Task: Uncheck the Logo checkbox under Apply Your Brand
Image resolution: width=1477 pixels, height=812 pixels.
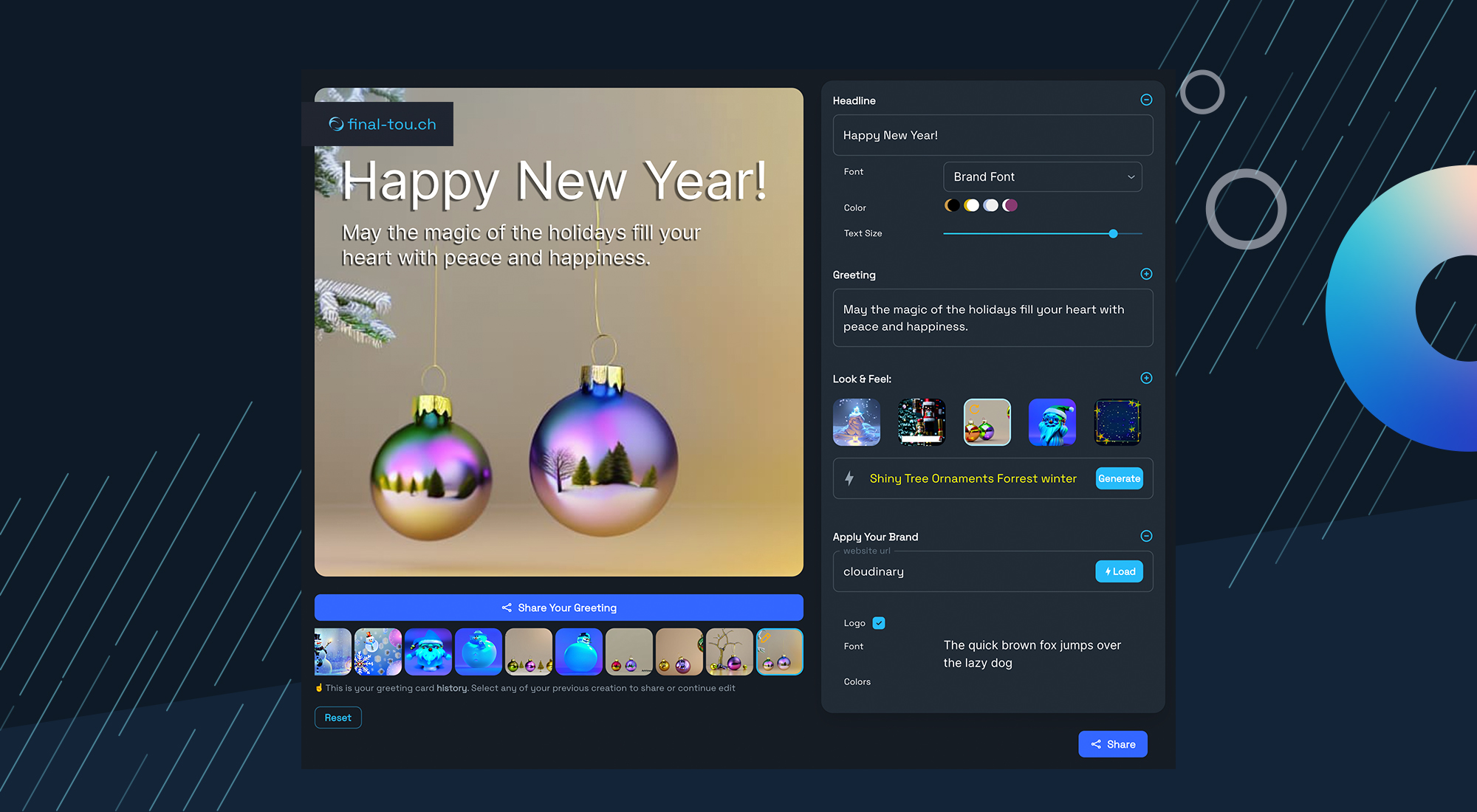Action: tap(878, 622)
